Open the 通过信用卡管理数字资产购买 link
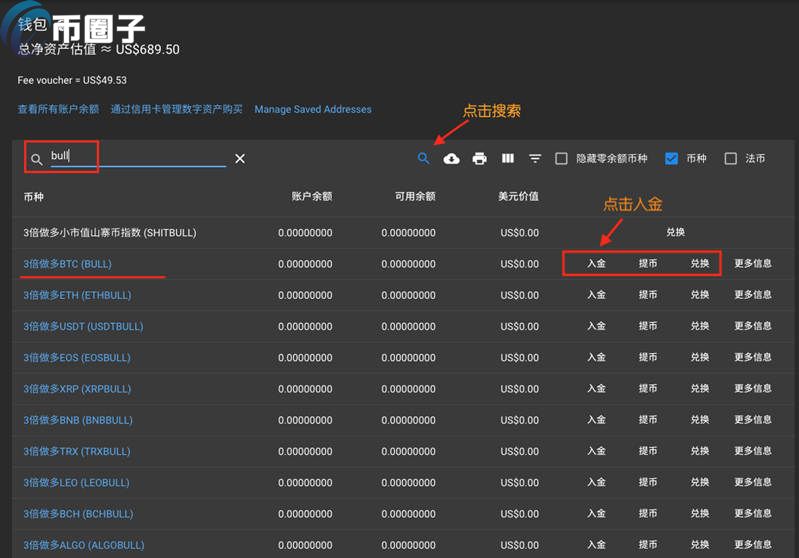799x558 pixels. tap(176, 109)
